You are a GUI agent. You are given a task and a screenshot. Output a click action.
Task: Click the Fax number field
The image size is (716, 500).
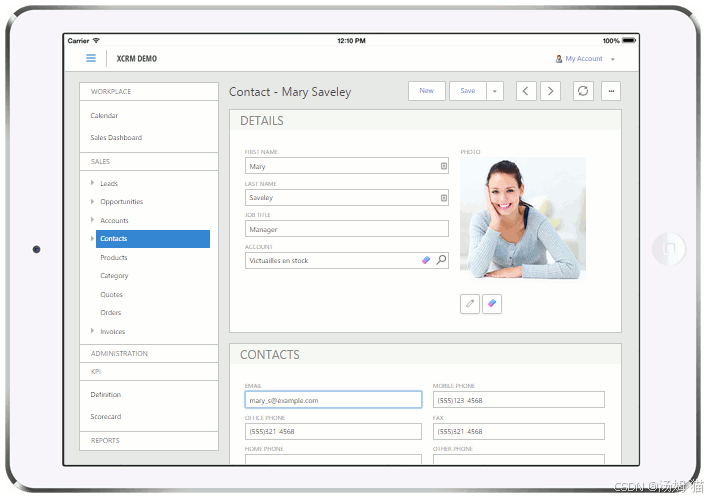tap(519, 432)
